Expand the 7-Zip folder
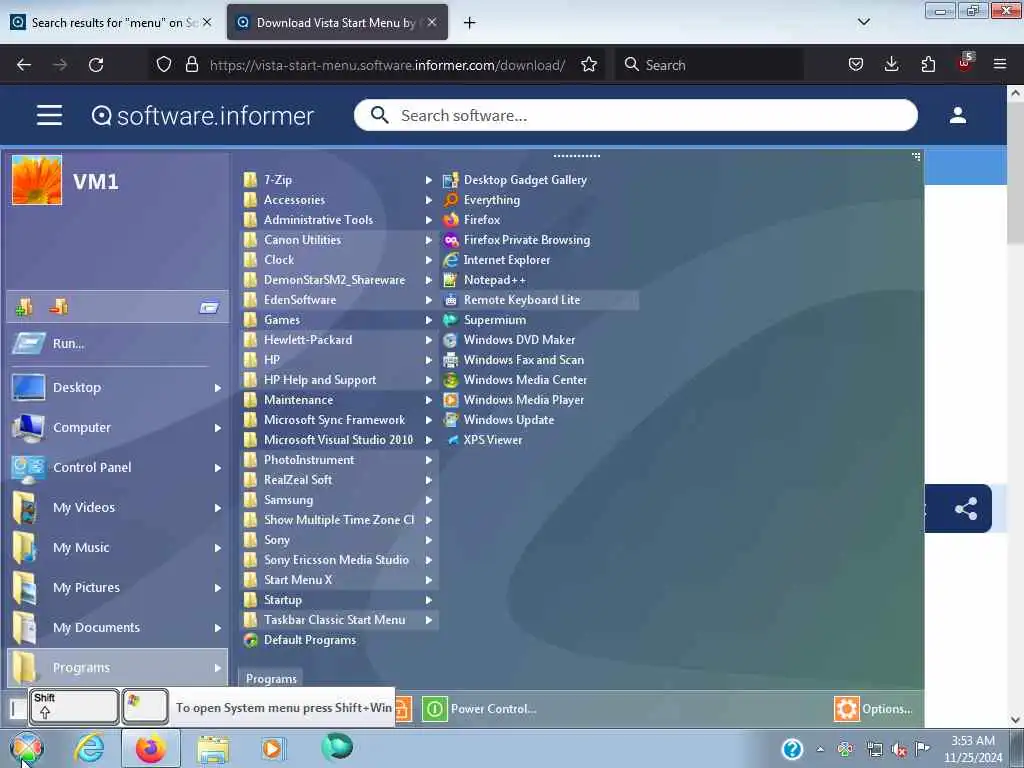This screenshot has width=1024, height=768. point(339,180)
